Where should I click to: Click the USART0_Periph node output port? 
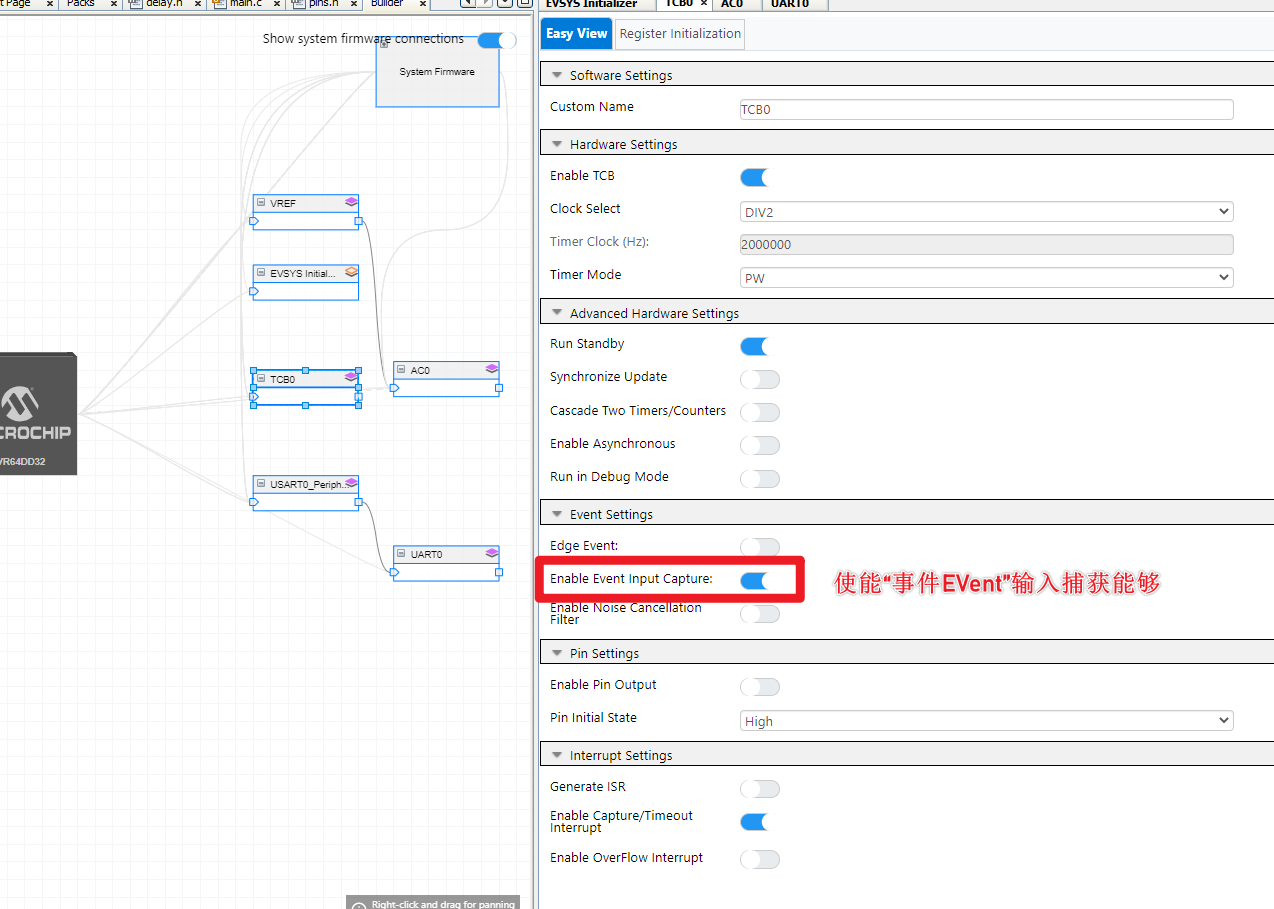[x=359, y=502]
